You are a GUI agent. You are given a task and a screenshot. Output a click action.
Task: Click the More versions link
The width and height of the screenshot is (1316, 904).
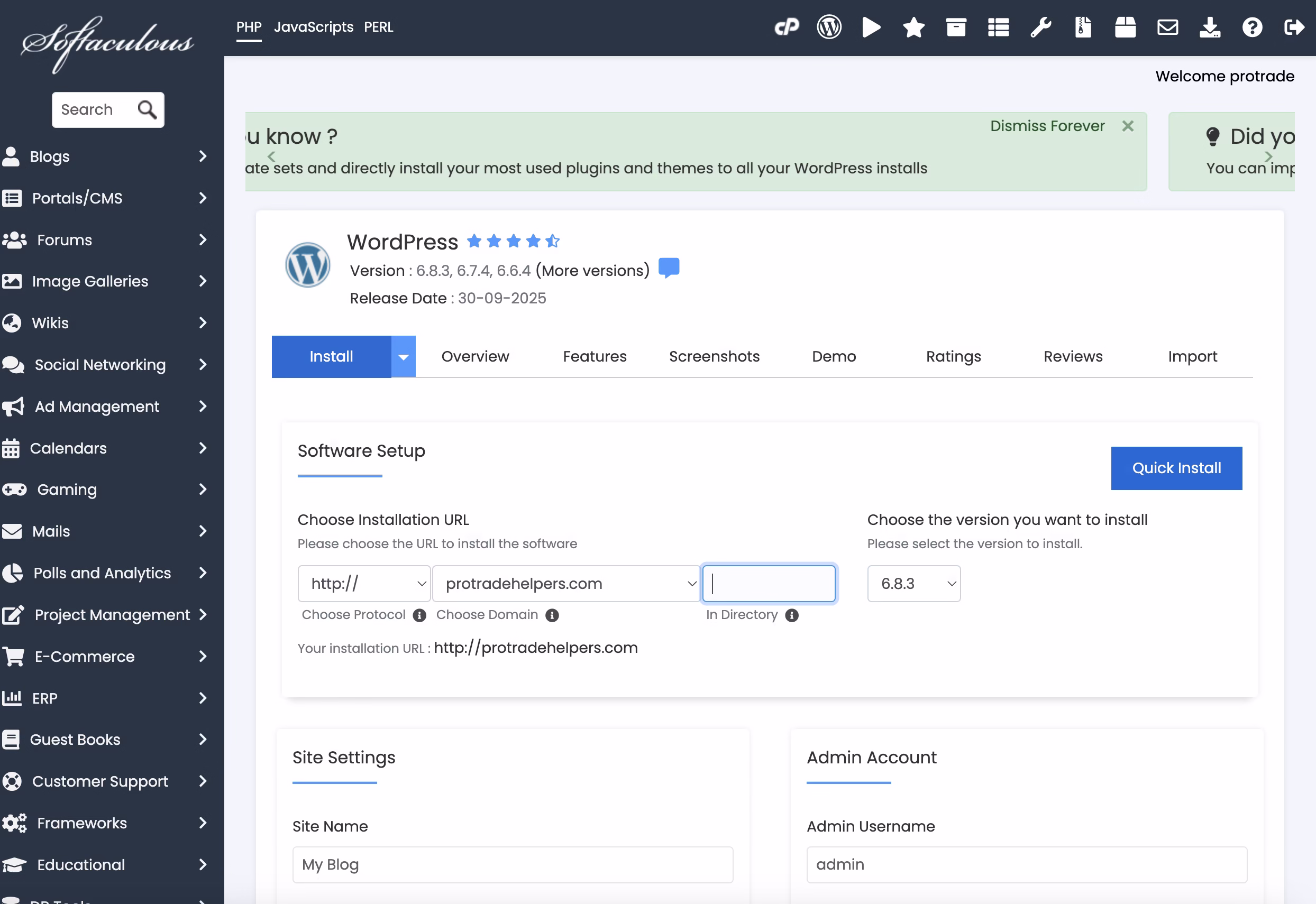coord(593,271)
